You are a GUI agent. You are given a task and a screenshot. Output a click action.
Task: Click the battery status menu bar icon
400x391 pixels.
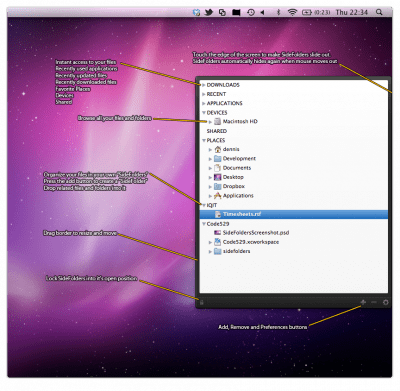click(307, 12)
